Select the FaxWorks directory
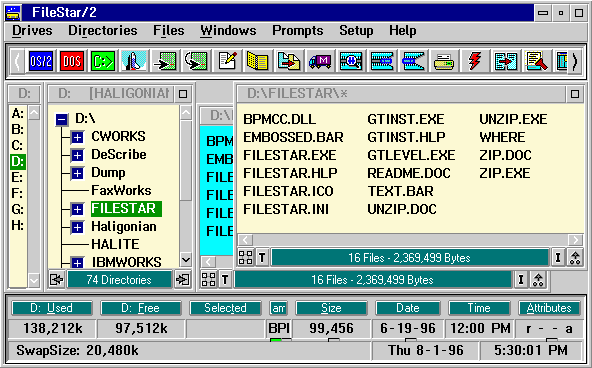 point(121,191)
